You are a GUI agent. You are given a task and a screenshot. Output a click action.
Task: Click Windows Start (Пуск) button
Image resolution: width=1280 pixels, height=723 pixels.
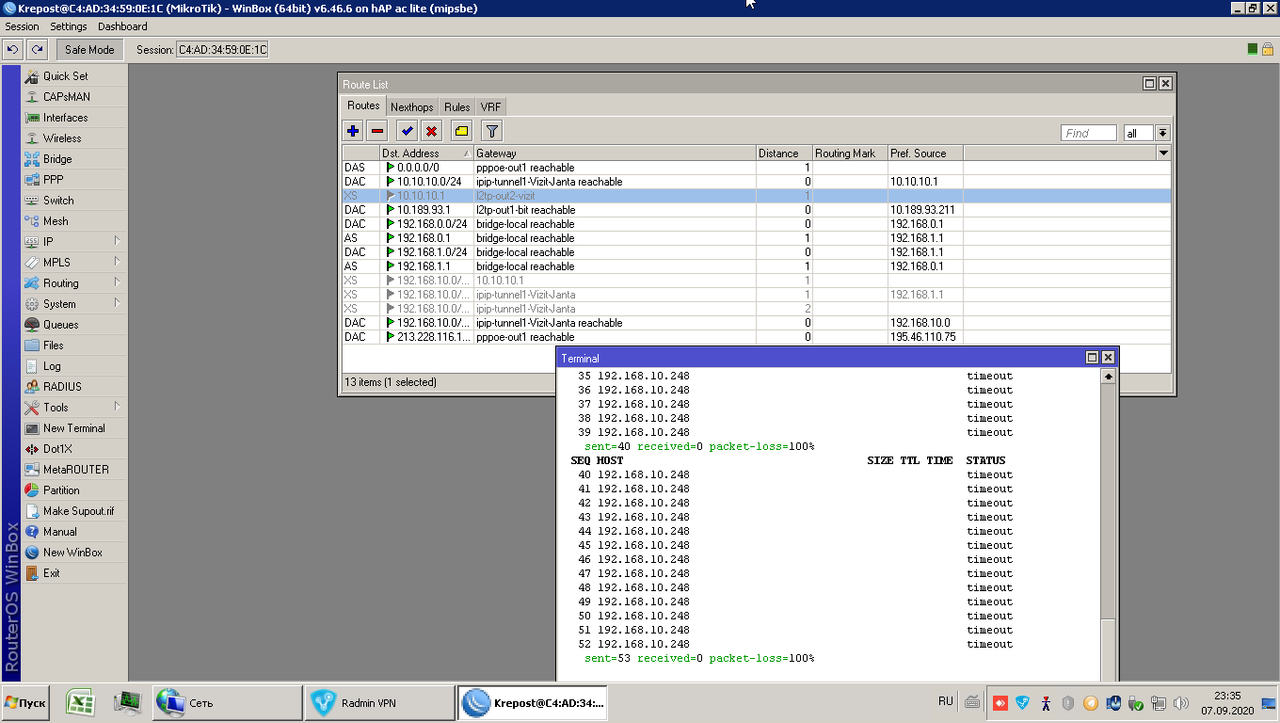click(x=26, y=703)
